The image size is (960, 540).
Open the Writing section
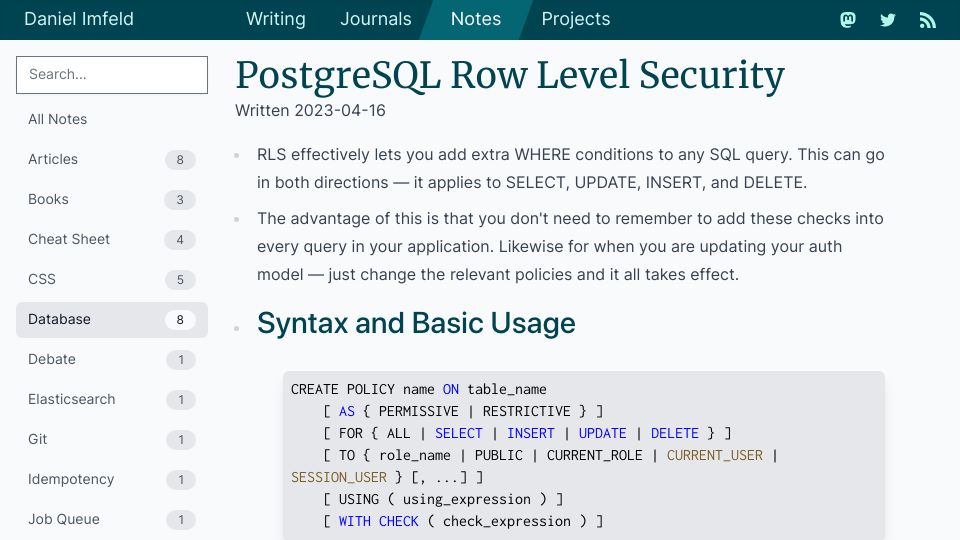[x=276, y=19]
